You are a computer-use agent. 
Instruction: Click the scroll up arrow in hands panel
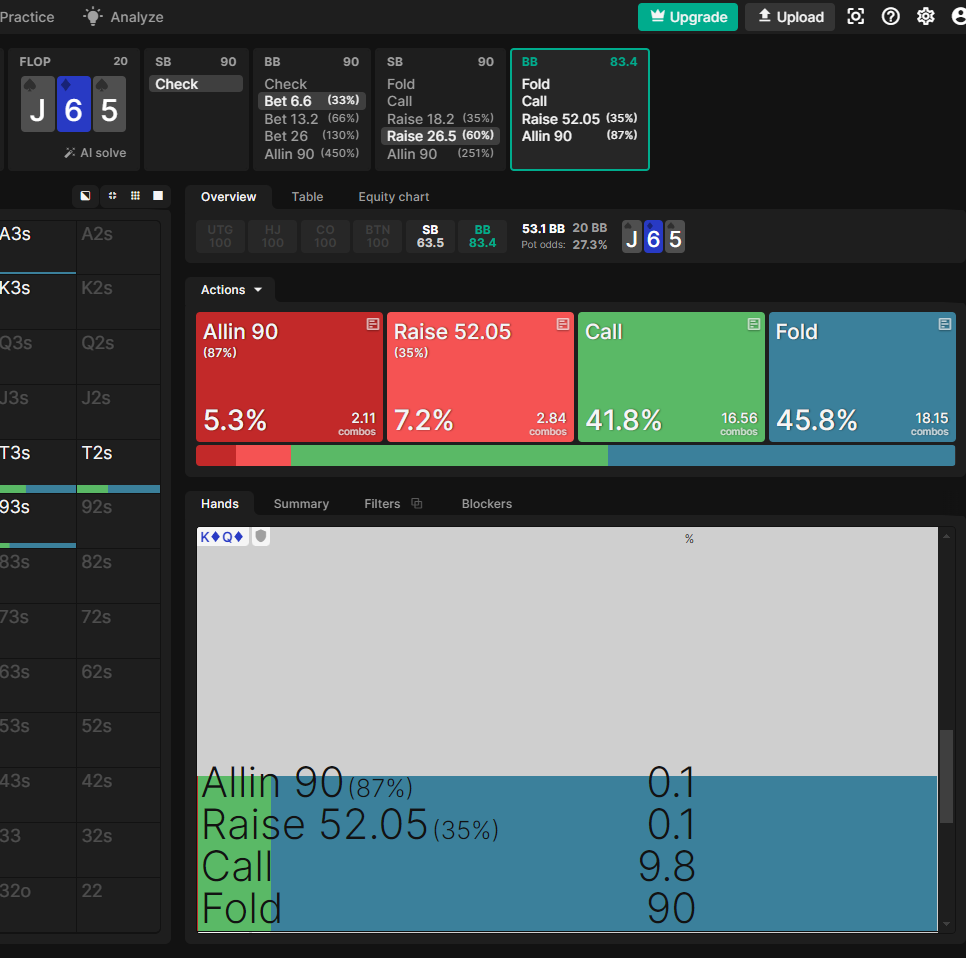click(946, 536)
